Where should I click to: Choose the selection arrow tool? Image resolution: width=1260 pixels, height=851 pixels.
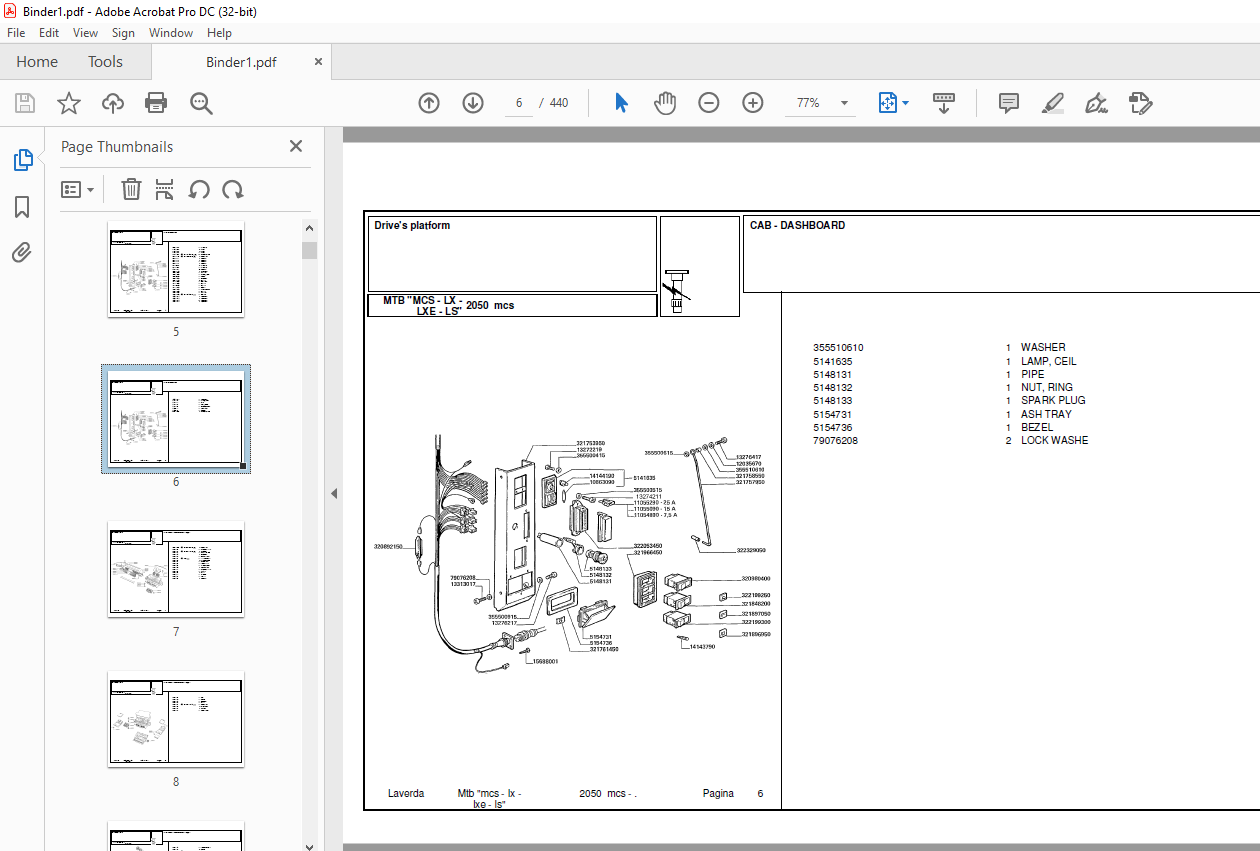[x=622, y=103]
